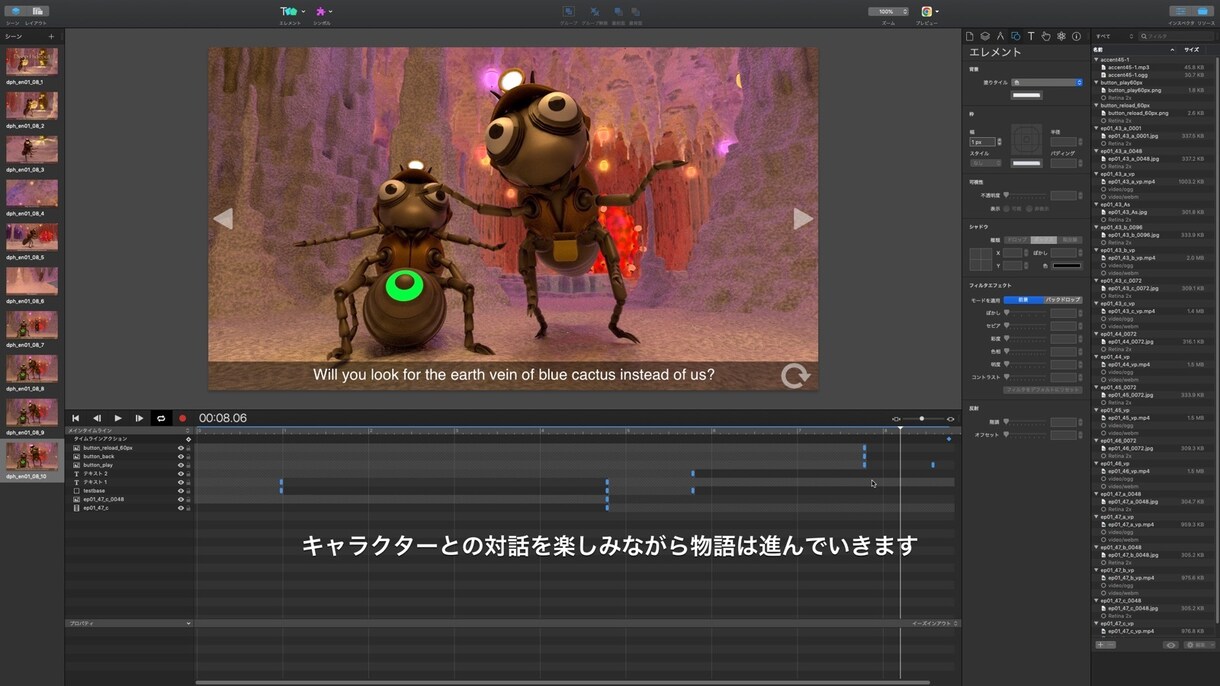Open the Symbols toolbar menu

323,14
